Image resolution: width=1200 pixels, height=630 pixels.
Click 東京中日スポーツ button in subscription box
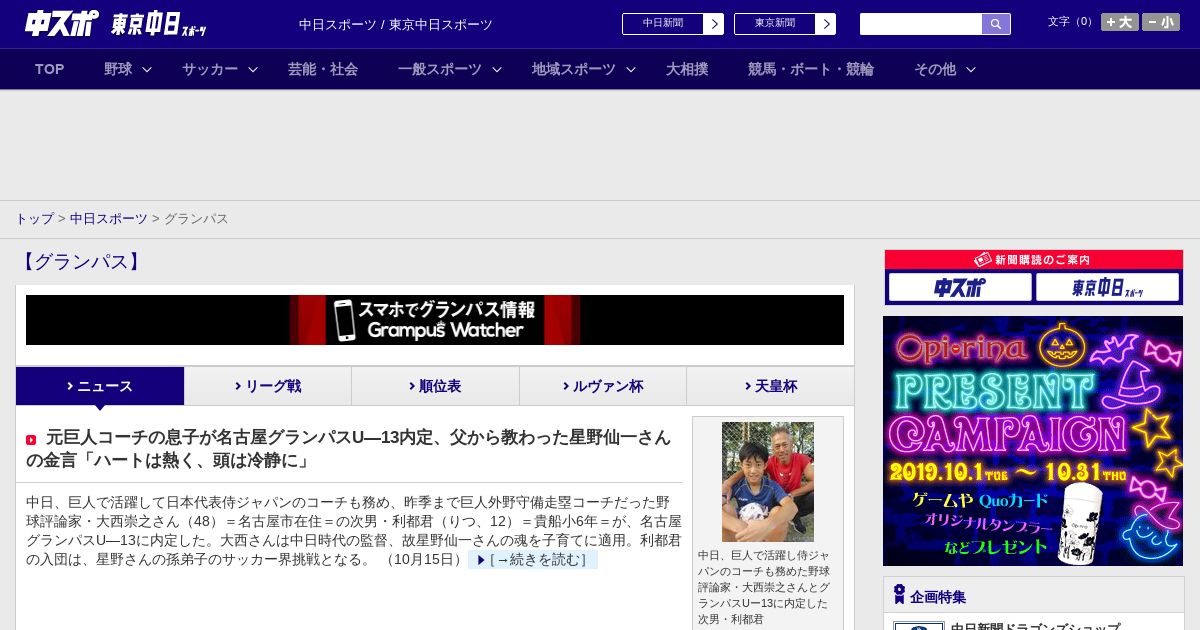coord(1108,288)
